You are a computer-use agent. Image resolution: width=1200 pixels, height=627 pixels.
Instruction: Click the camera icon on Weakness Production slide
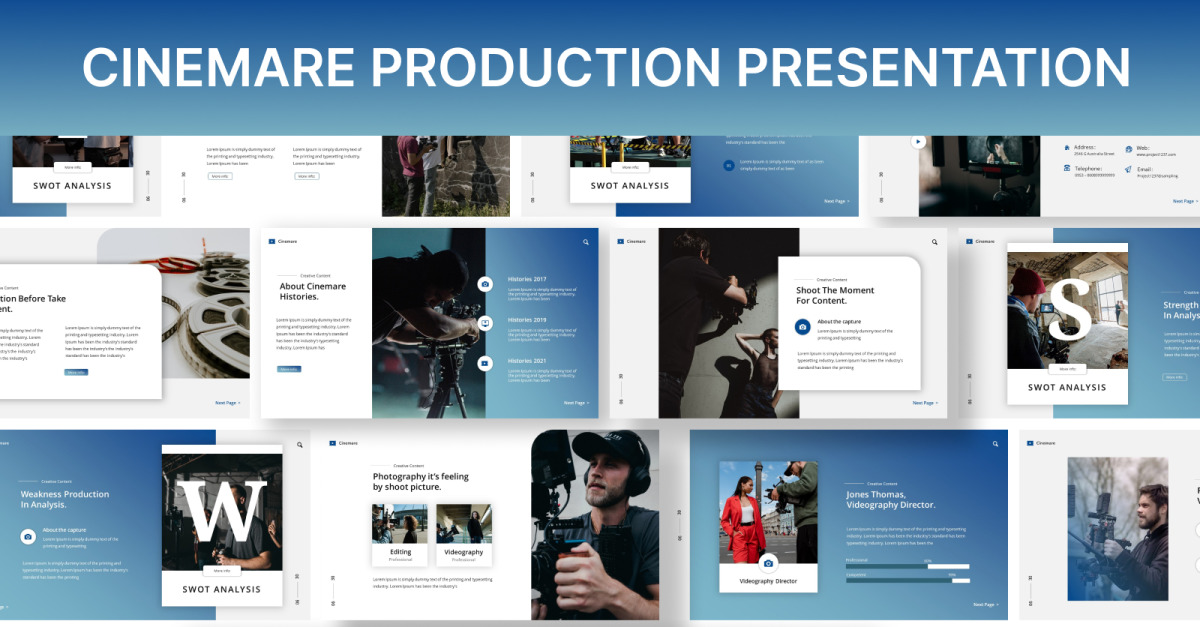click(x=28, y=537)
